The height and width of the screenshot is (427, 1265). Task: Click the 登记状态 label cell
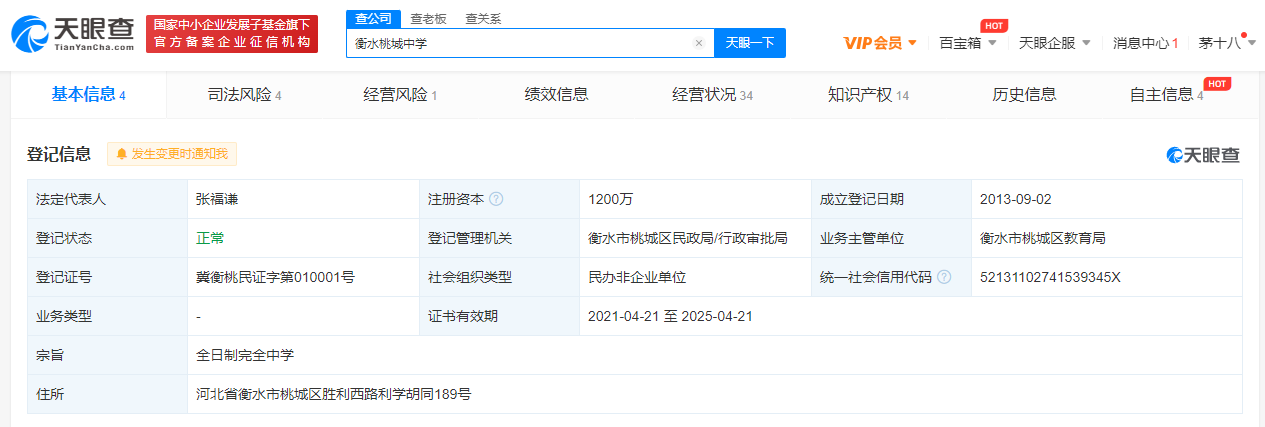[x=107, y=238]
